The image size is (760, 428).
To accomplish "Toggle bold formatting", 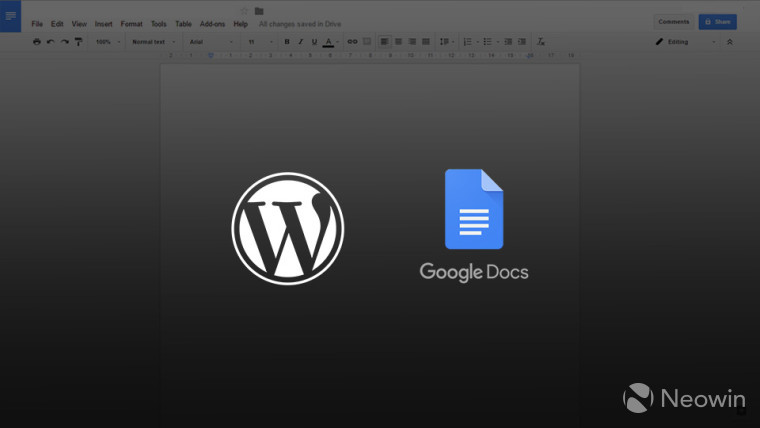I will coord(287,42).
